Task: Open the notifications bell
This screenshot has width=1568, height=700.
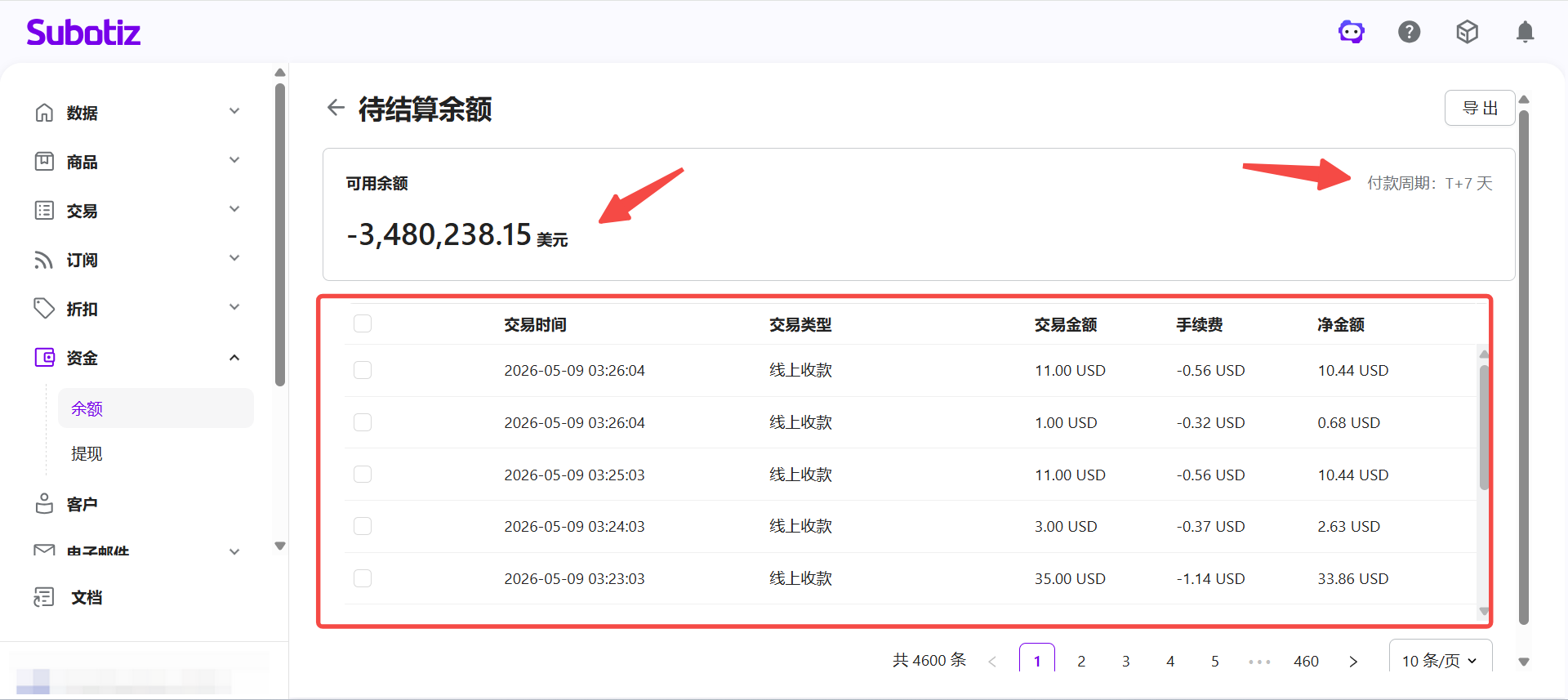Action: (x=1525, y=32)
